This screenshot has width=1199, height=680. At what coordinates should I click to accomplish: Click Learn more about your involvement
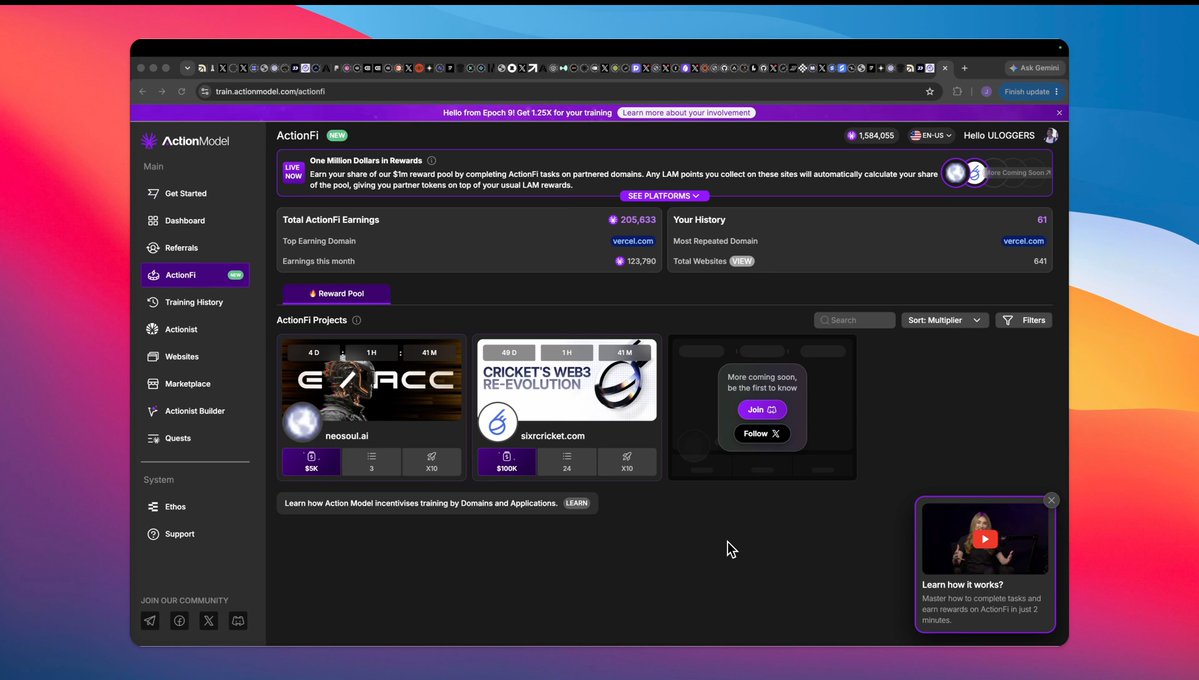[x=687, y=113]
